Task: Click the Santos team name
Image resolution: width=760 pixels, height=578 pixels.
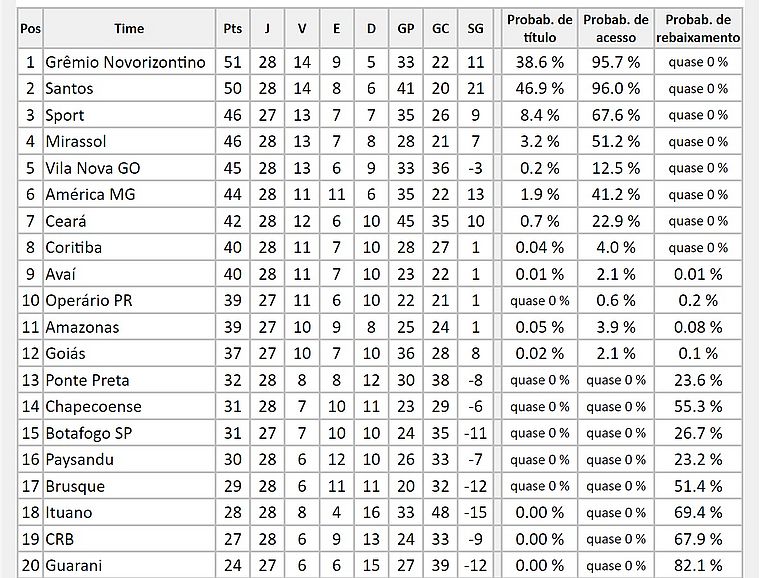Action: [x=69, y=89]
